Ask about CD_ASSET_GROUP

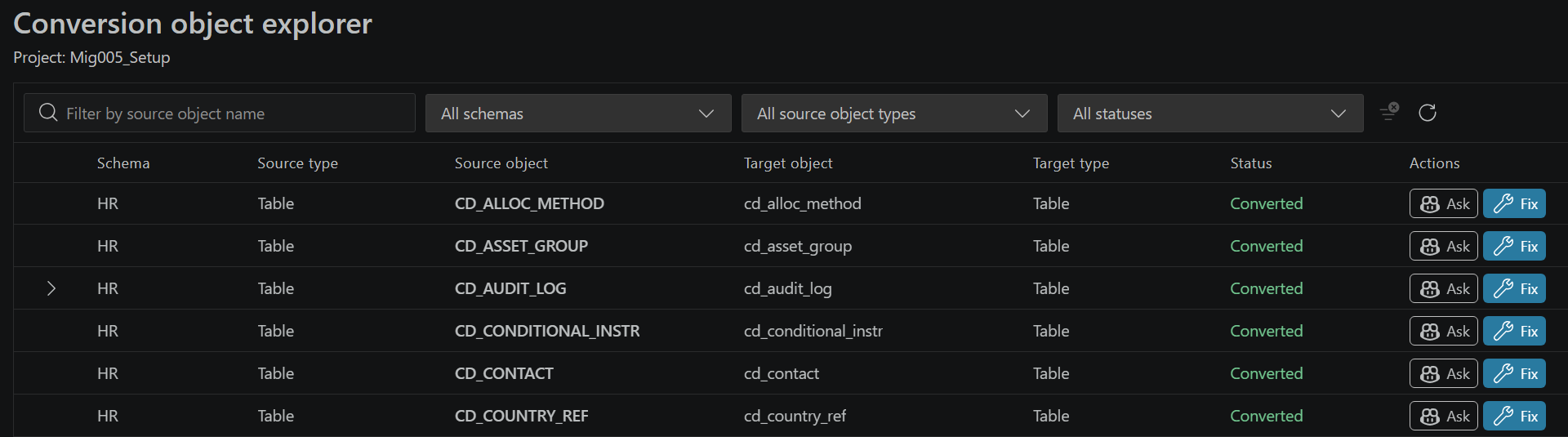point(1443,246)
